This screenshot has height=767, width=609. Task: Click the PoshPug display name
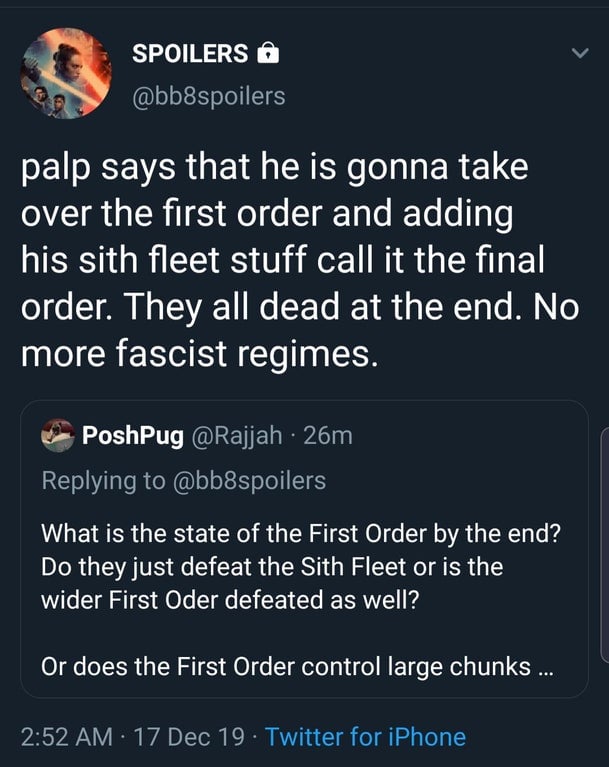132,436
